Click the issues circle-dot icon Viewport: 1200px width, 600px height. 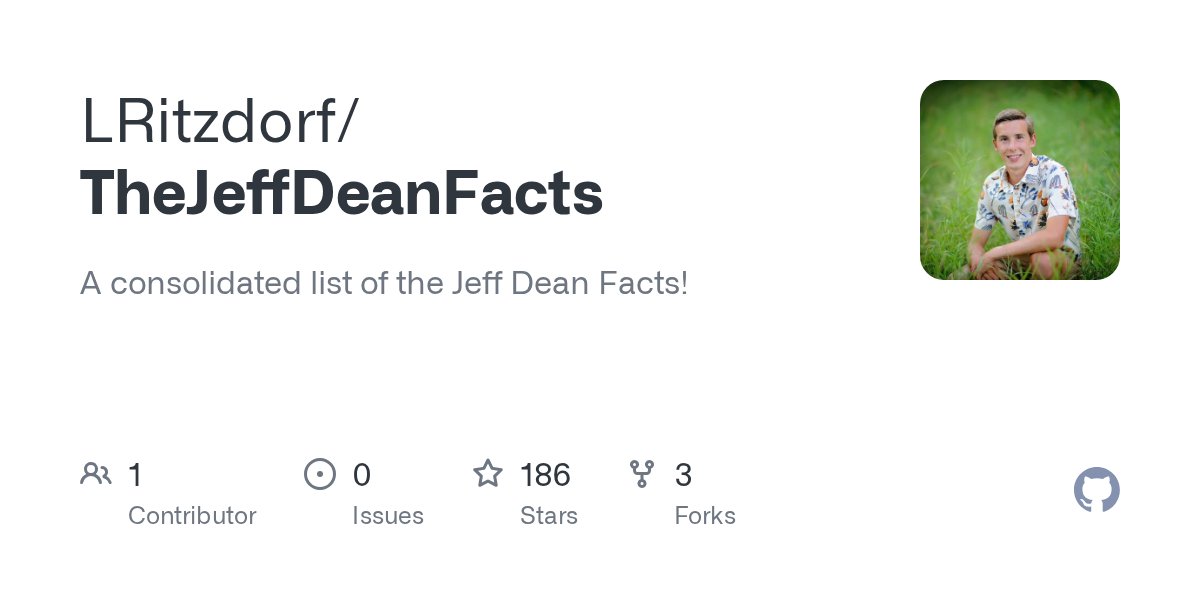[x=320, y=473]
